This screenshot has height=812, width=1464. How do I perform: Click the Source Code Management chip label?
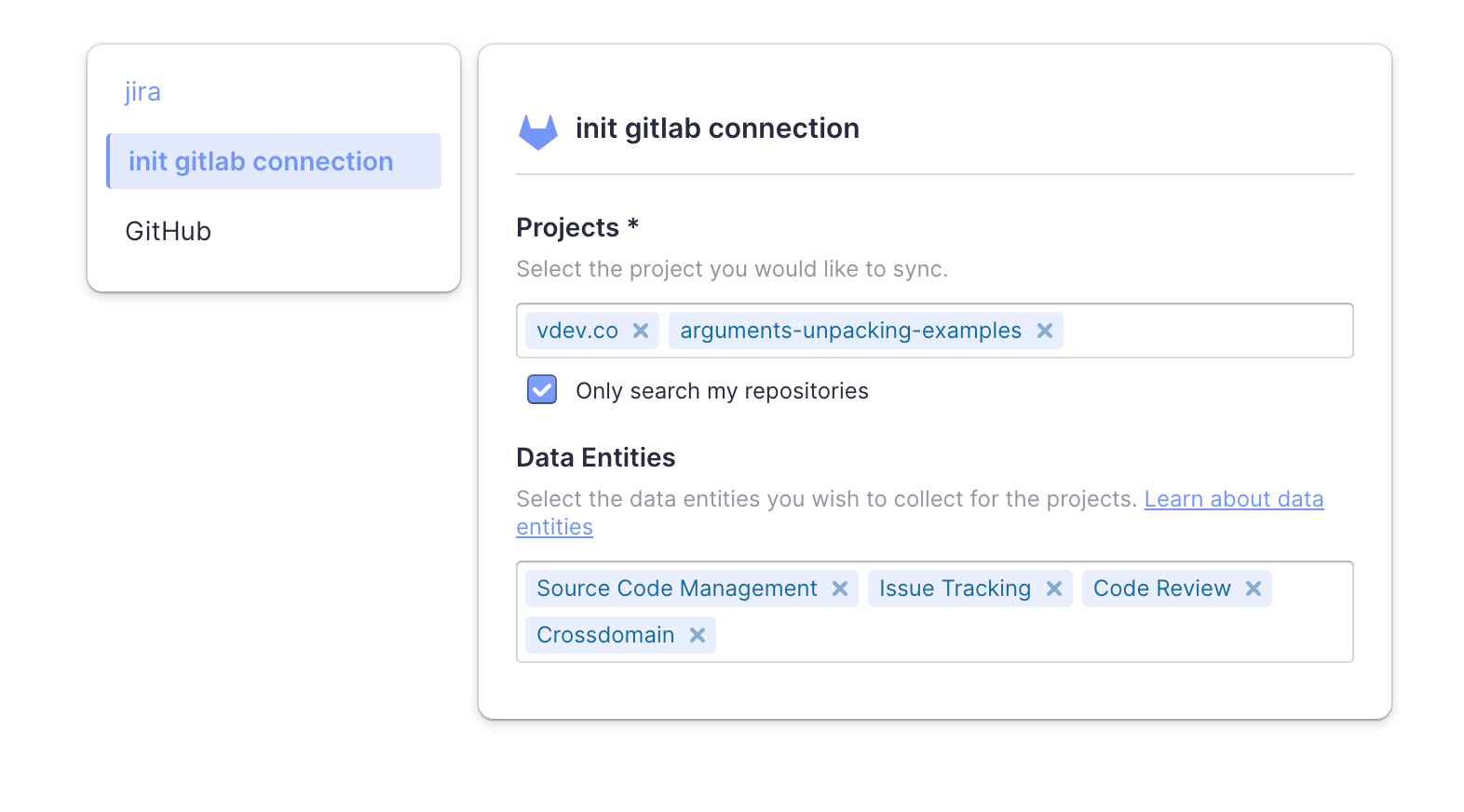click(677, 589)
